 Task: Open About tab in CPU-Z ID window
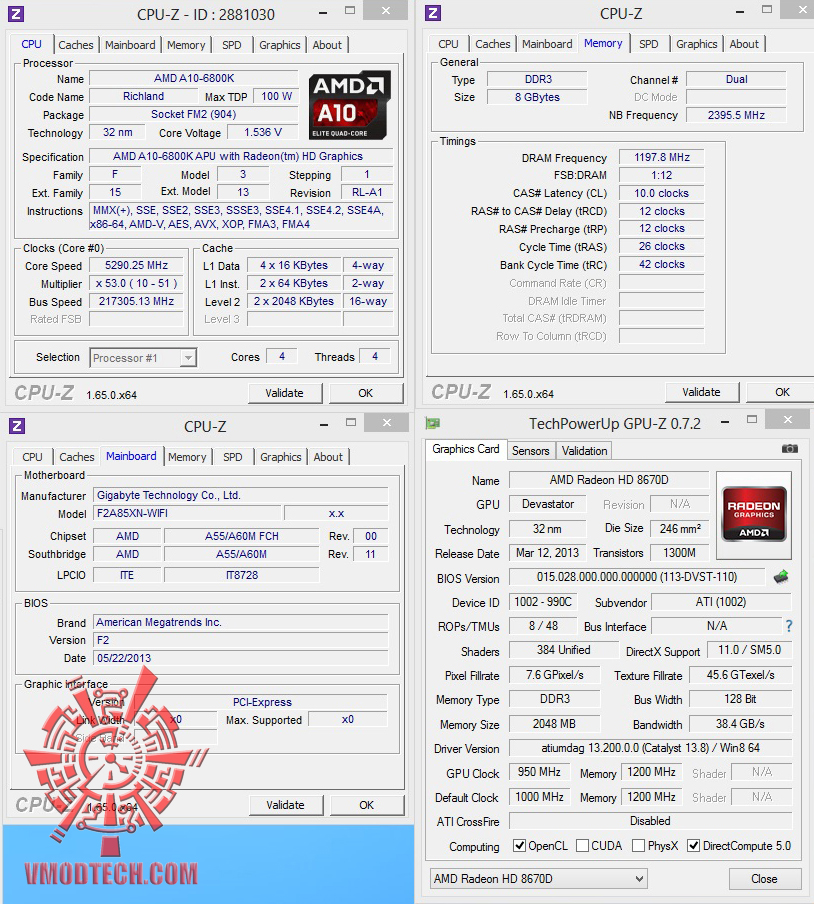pyautogui.click(x=327, y=45)
